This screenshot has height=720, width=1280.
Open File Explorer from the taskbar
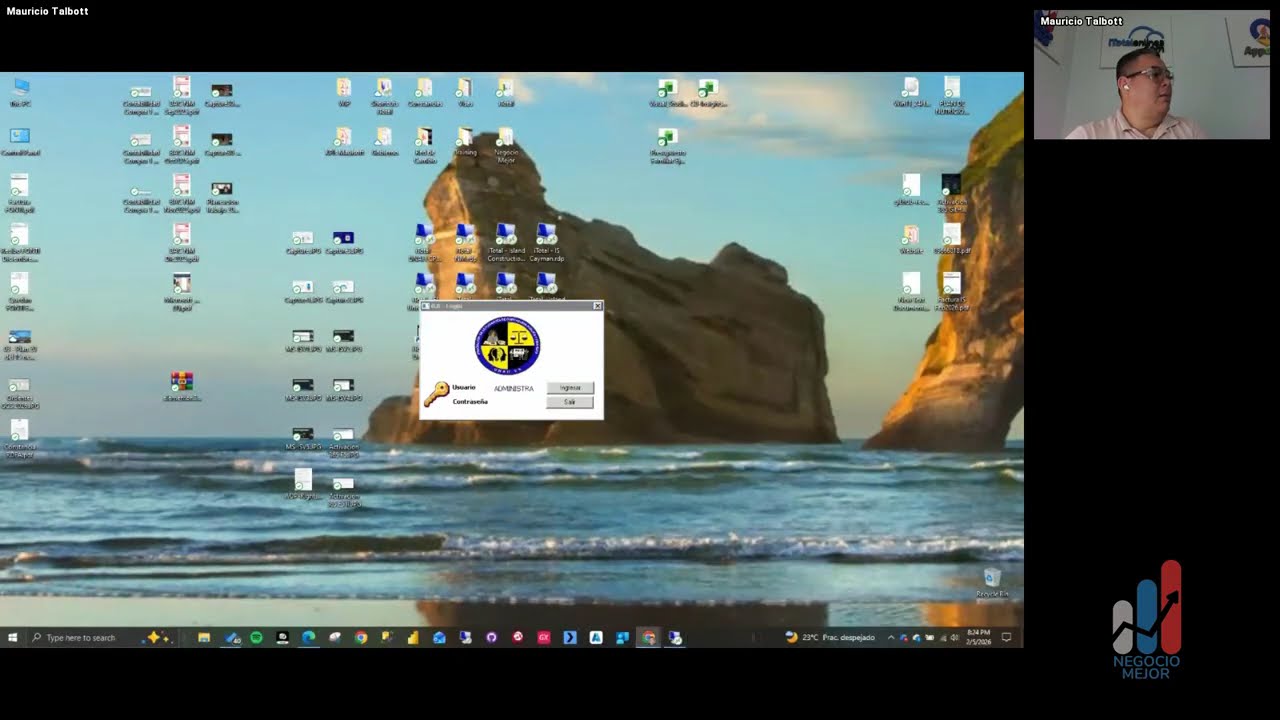(x=204, y=637)
